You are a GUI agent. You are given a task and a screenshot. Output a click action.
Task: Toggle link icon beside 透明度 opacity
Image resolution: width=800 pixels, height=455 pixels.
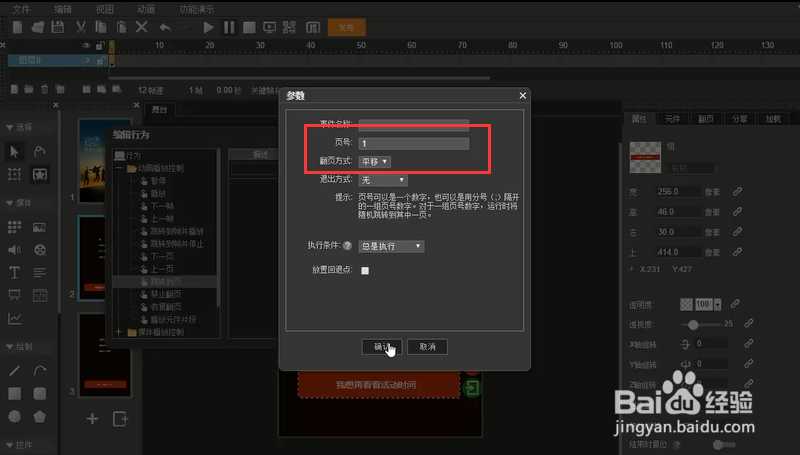(x=735, y=304)
